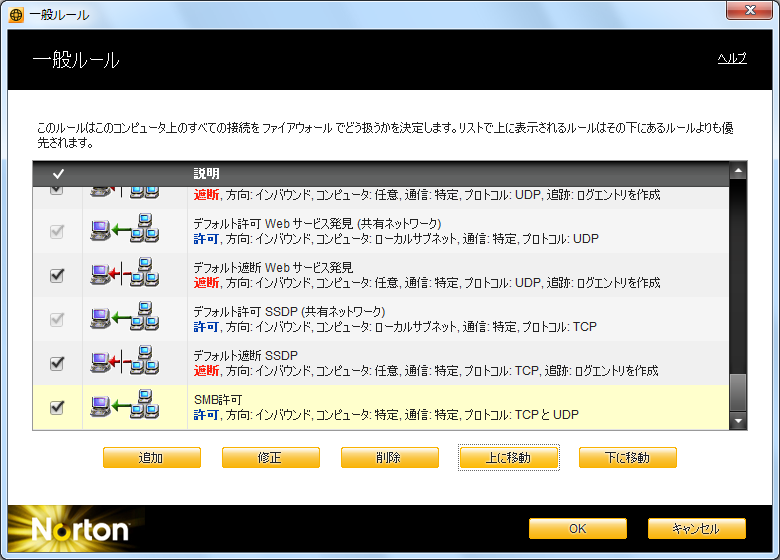This screenshot has width=780, height=560.
Task: Click the network icon of SMB許可 rule
Action: tap(125, 407)
